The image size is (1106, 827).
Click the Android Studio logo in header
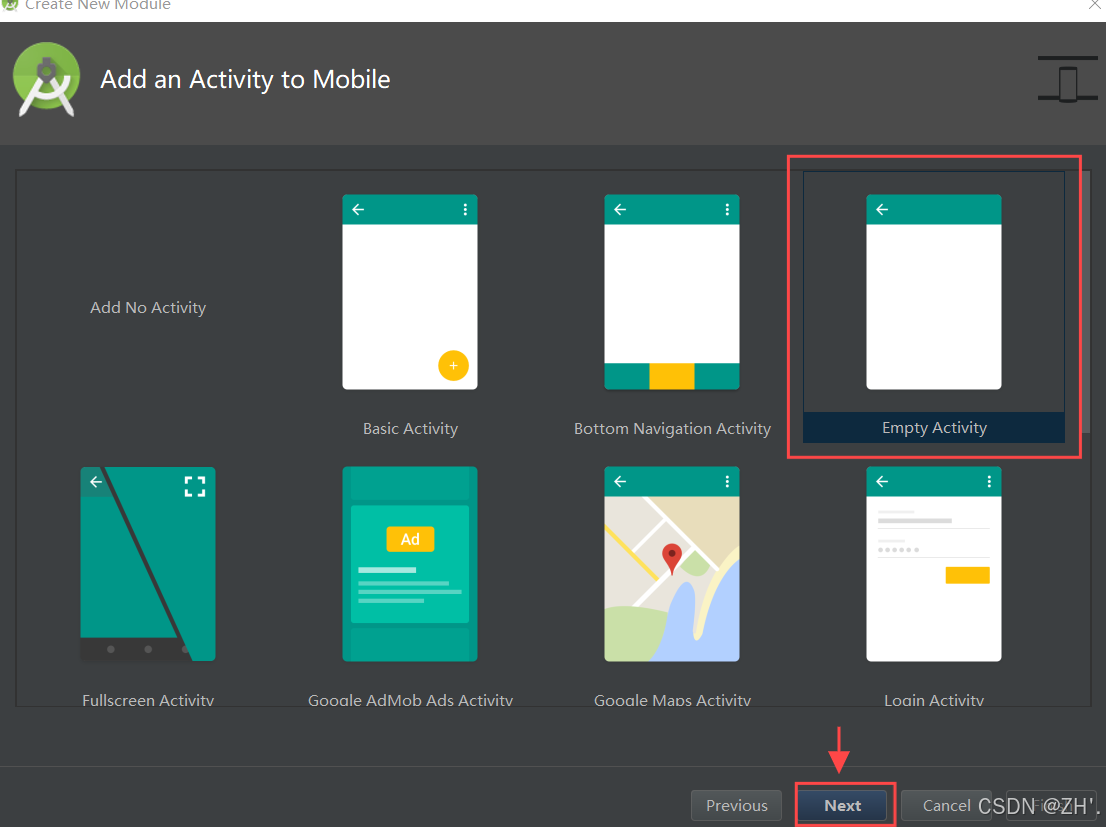(x=47, y=79)
